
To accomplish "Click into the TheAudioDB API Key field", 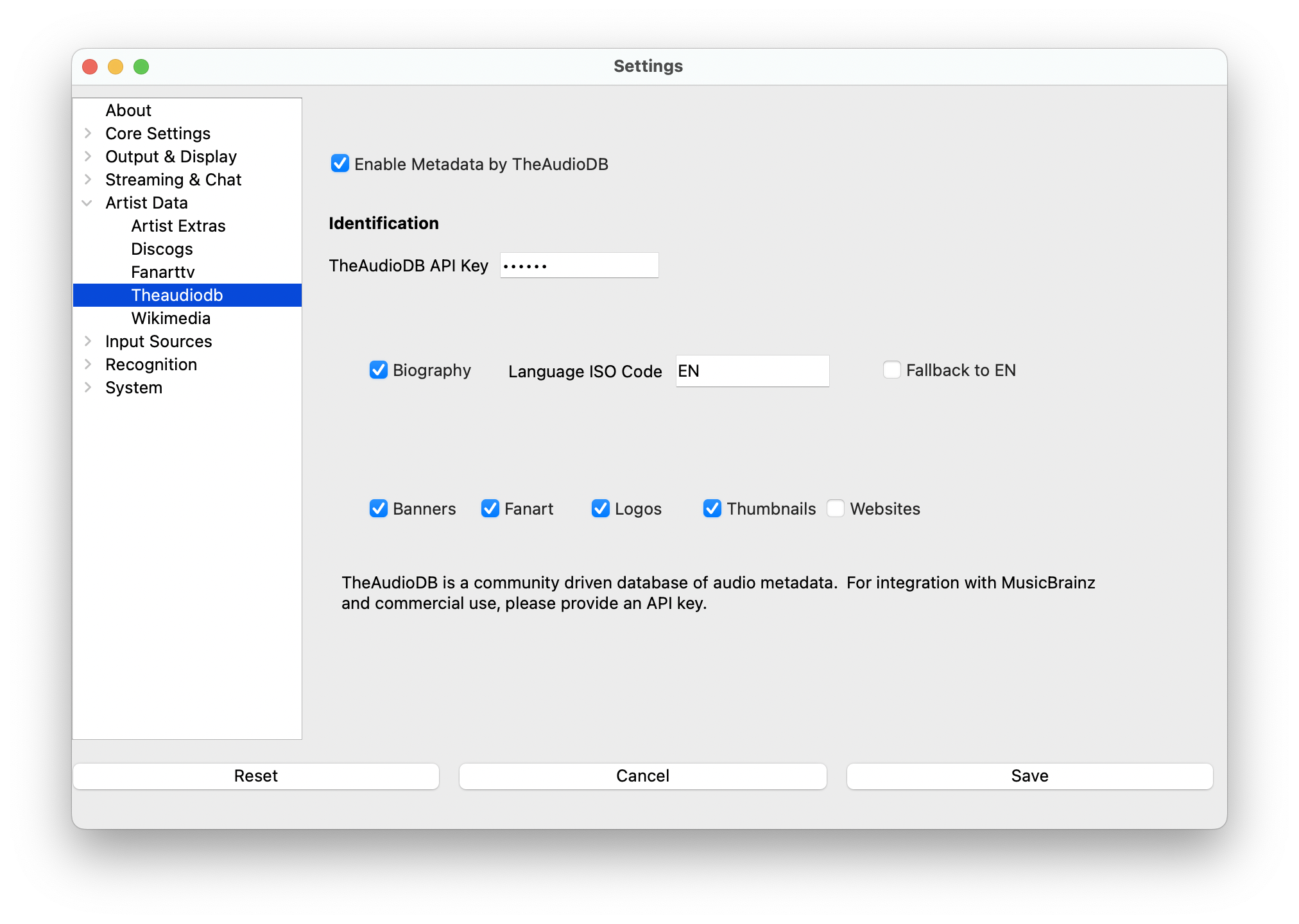I will coord(579,266).
